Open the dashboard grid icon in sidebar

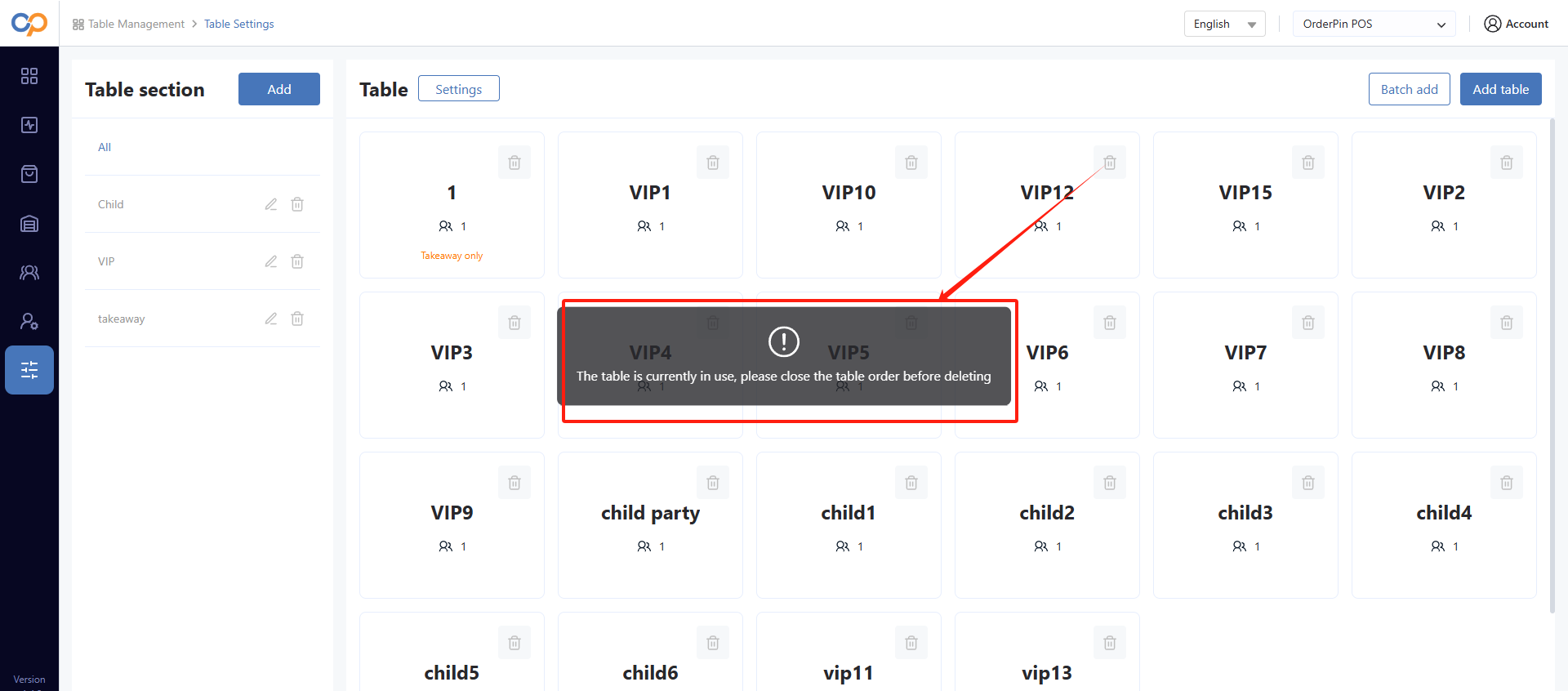click(29, 76)
